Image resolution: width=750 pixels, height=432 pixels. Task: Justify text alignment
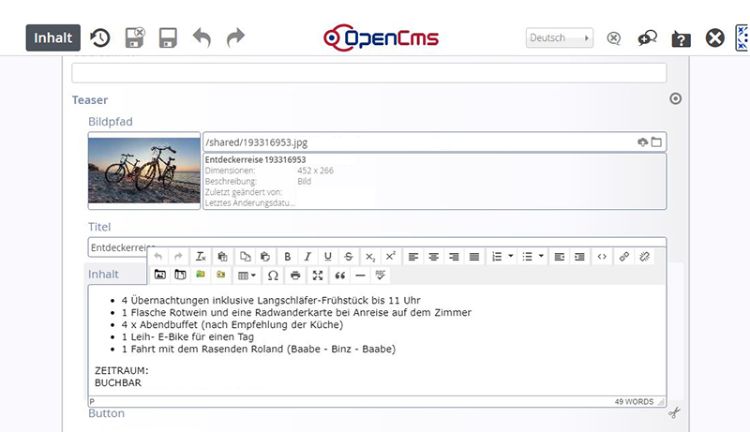pos(474,257)
